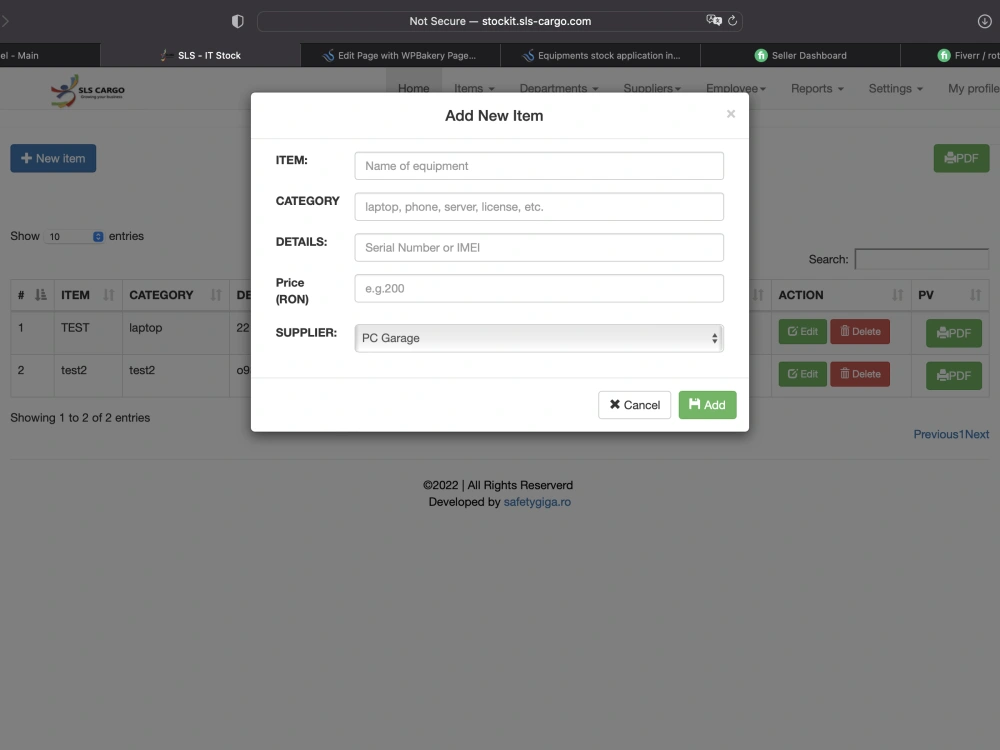Click the CATEGORY input field

(x=539, y=207)
